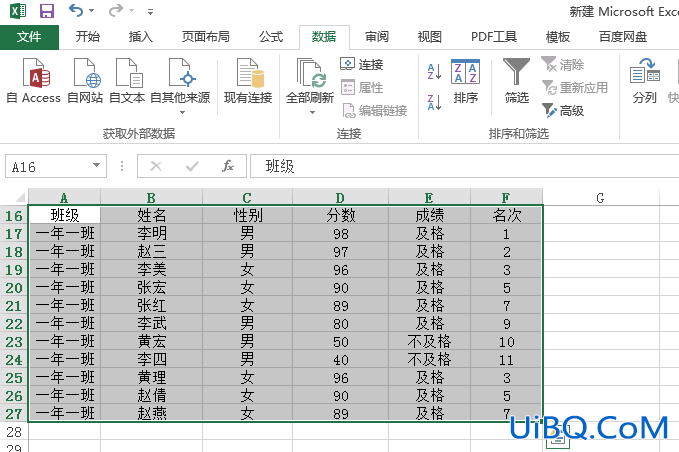The image size is (679, 452).
Task: Click the 班级 cell A16
Action: [64, 215]
